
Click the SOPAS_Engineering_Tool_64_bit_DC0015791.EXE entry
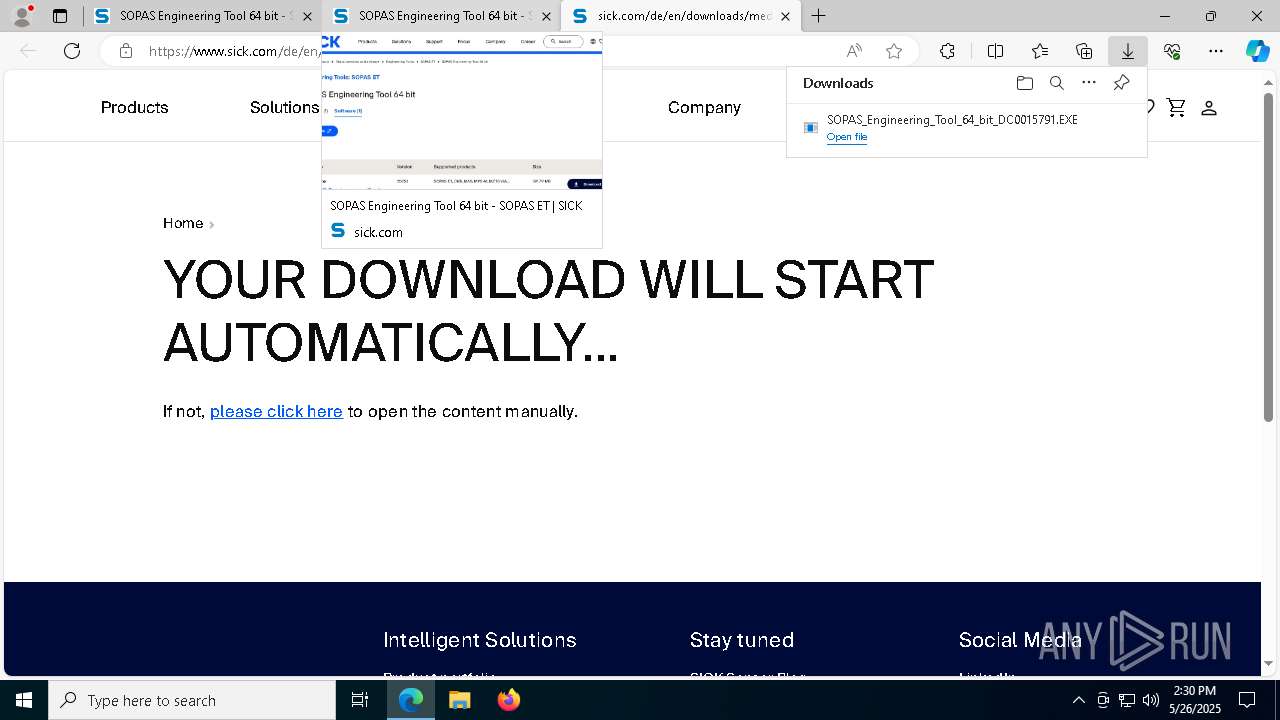(x=952, y=120)
